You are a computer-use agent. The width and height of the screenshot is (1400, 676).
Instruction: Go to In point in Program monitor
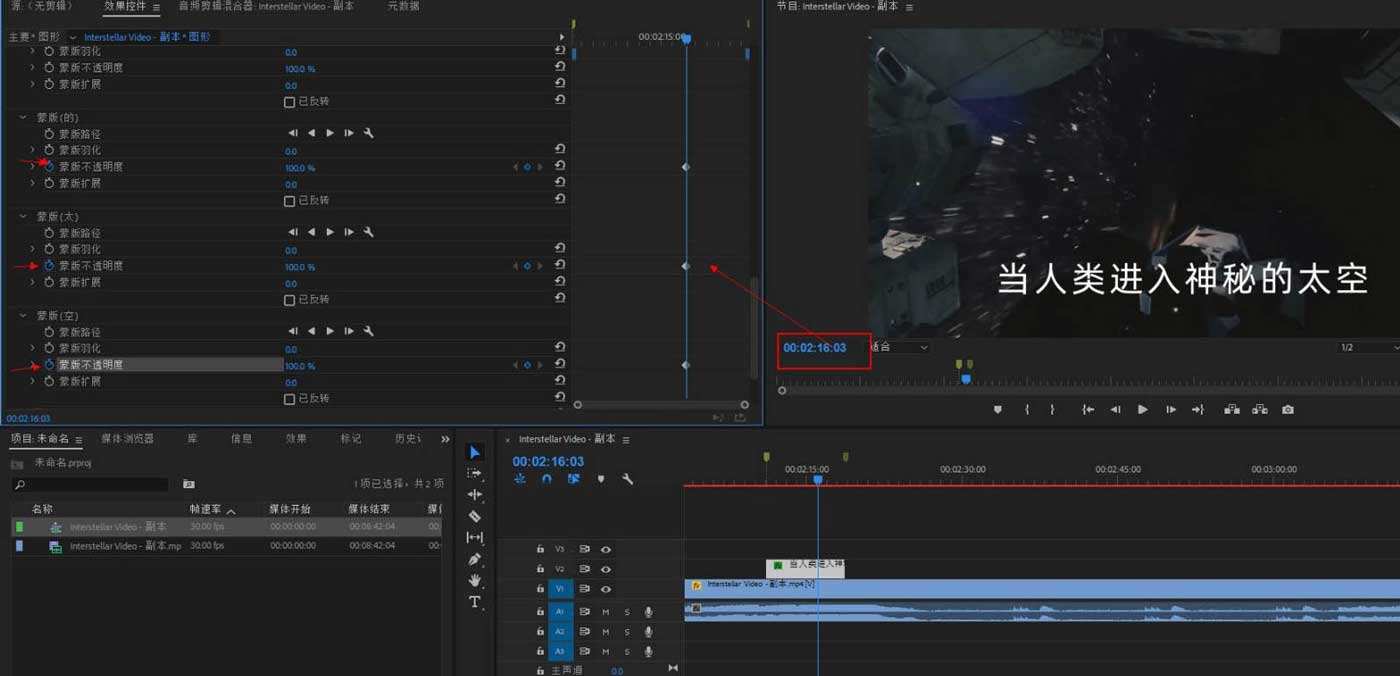[1088, 409]
